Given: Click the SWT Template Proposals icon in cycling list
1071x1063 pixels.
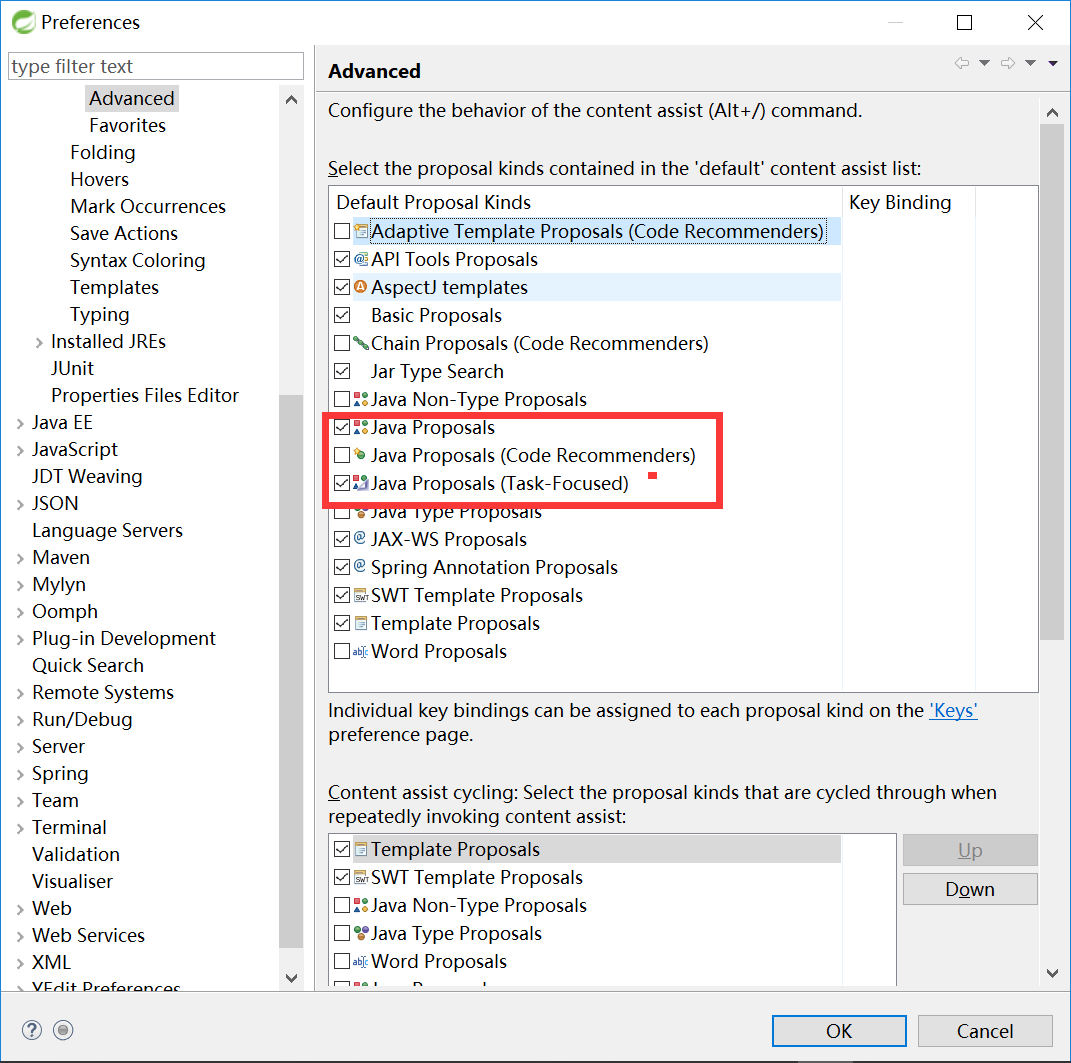Looking at the screenshot, I should [x=361, y=878].
